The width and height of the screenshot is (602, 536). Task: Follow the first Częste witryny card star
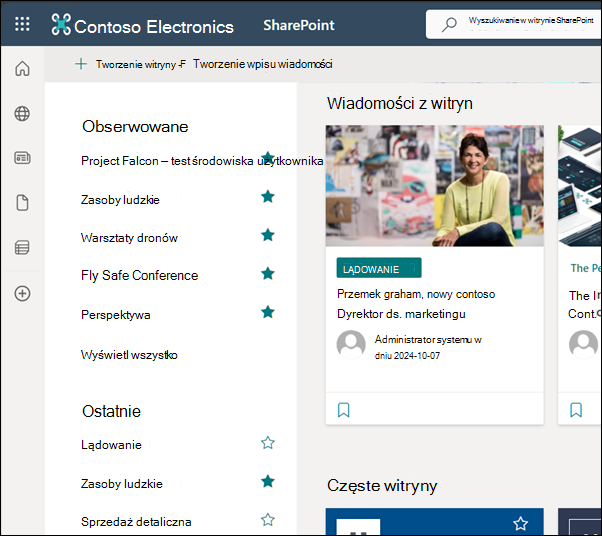tap(521, 523)
